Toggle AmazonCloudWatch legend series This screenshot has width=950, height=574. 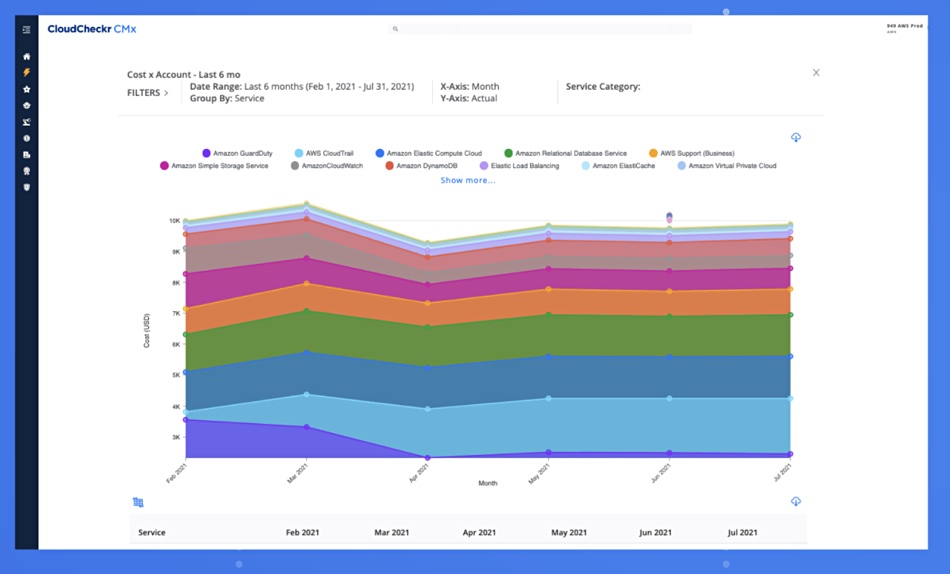coord(327,165)
